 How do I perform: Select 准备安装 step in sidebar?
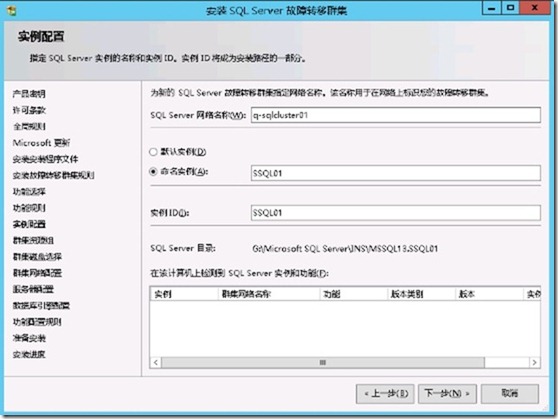(x=29, y=338)
